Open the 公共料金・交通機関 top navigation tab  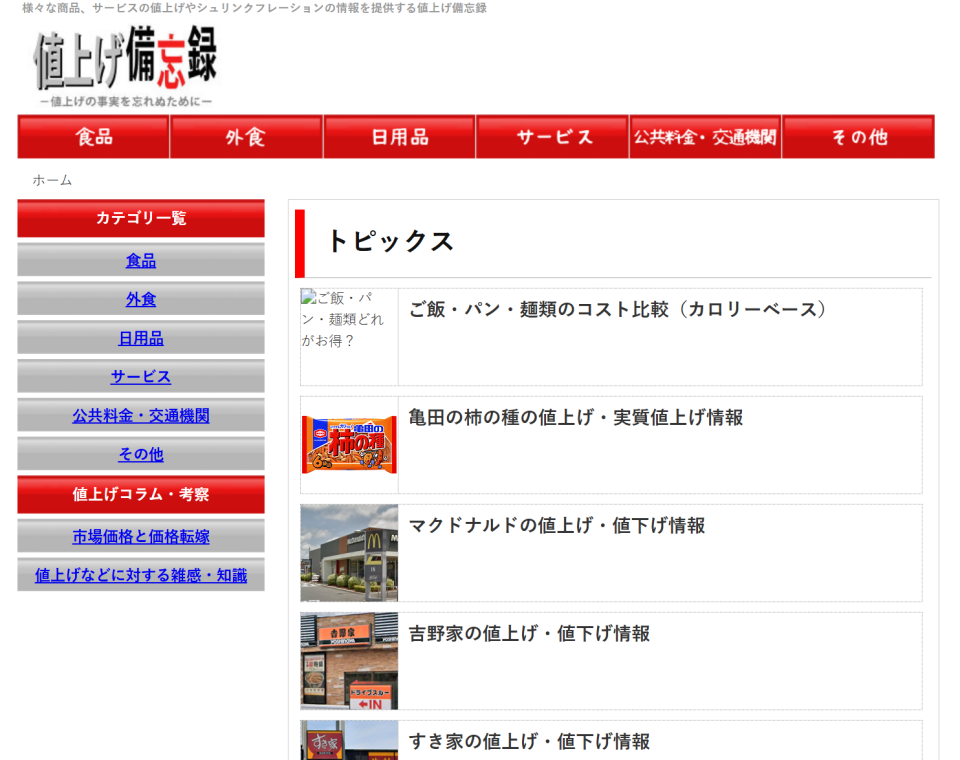705,137
